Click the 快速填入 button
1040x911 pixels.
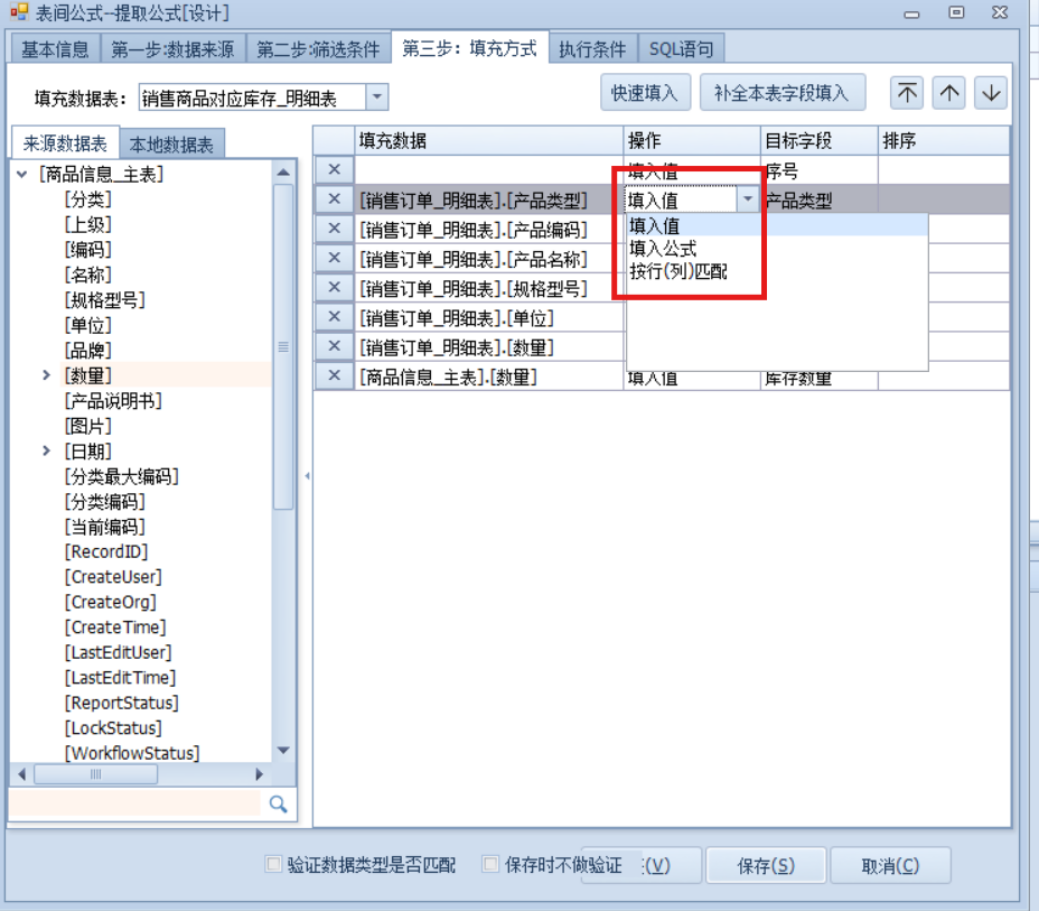point(645,93)
